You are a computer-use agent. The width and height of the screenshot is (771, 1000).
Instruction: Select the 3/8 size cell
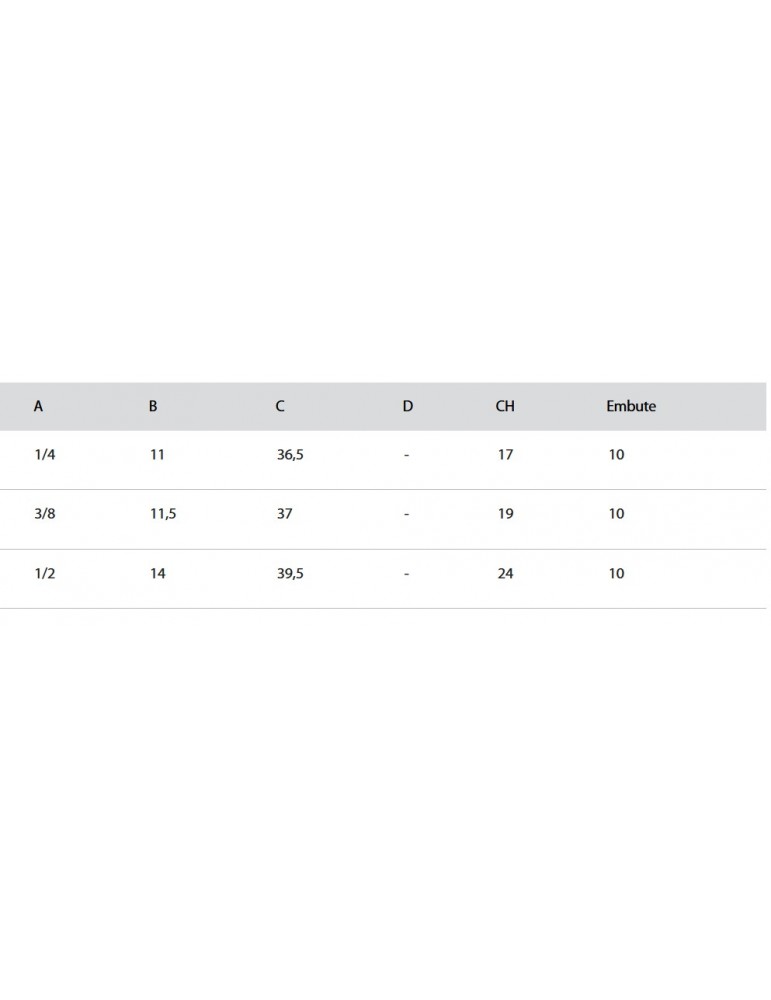[44, 514]
